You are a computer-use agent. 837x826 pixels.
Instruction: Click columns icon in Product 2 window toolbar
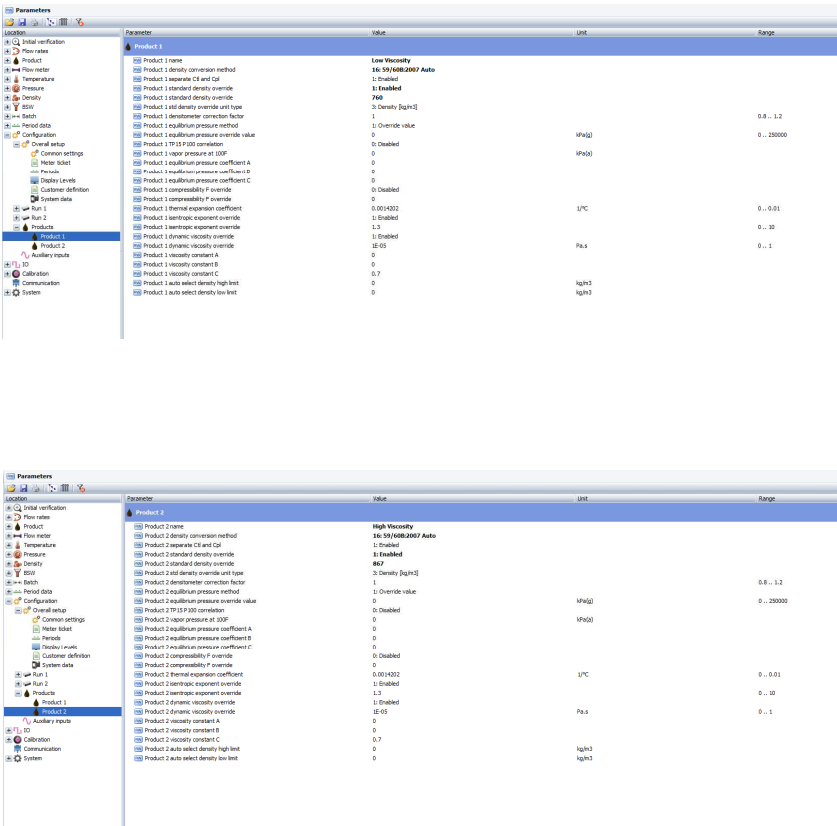coord(65,488)
